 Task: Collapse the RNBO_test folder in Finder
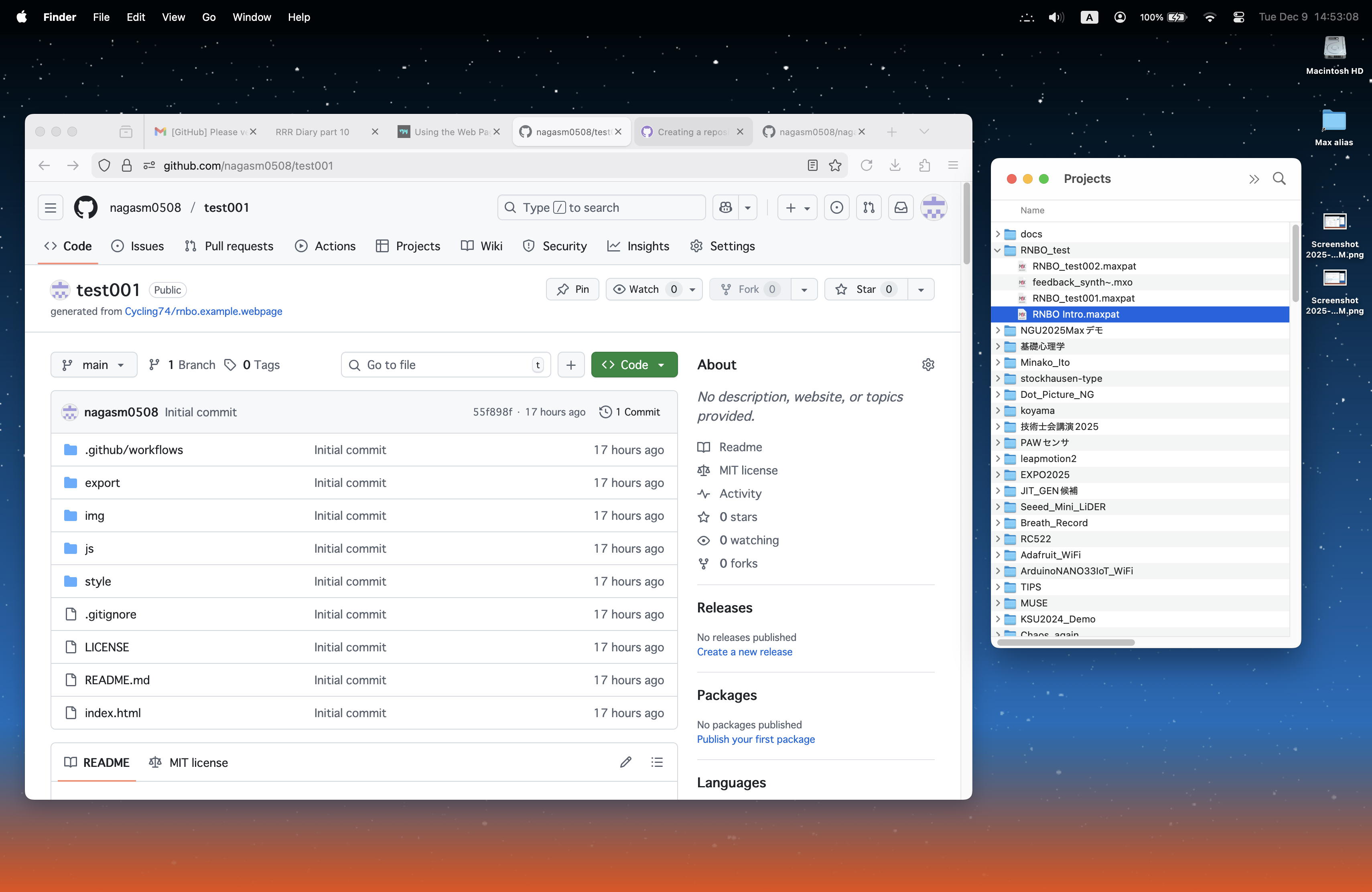997,250
